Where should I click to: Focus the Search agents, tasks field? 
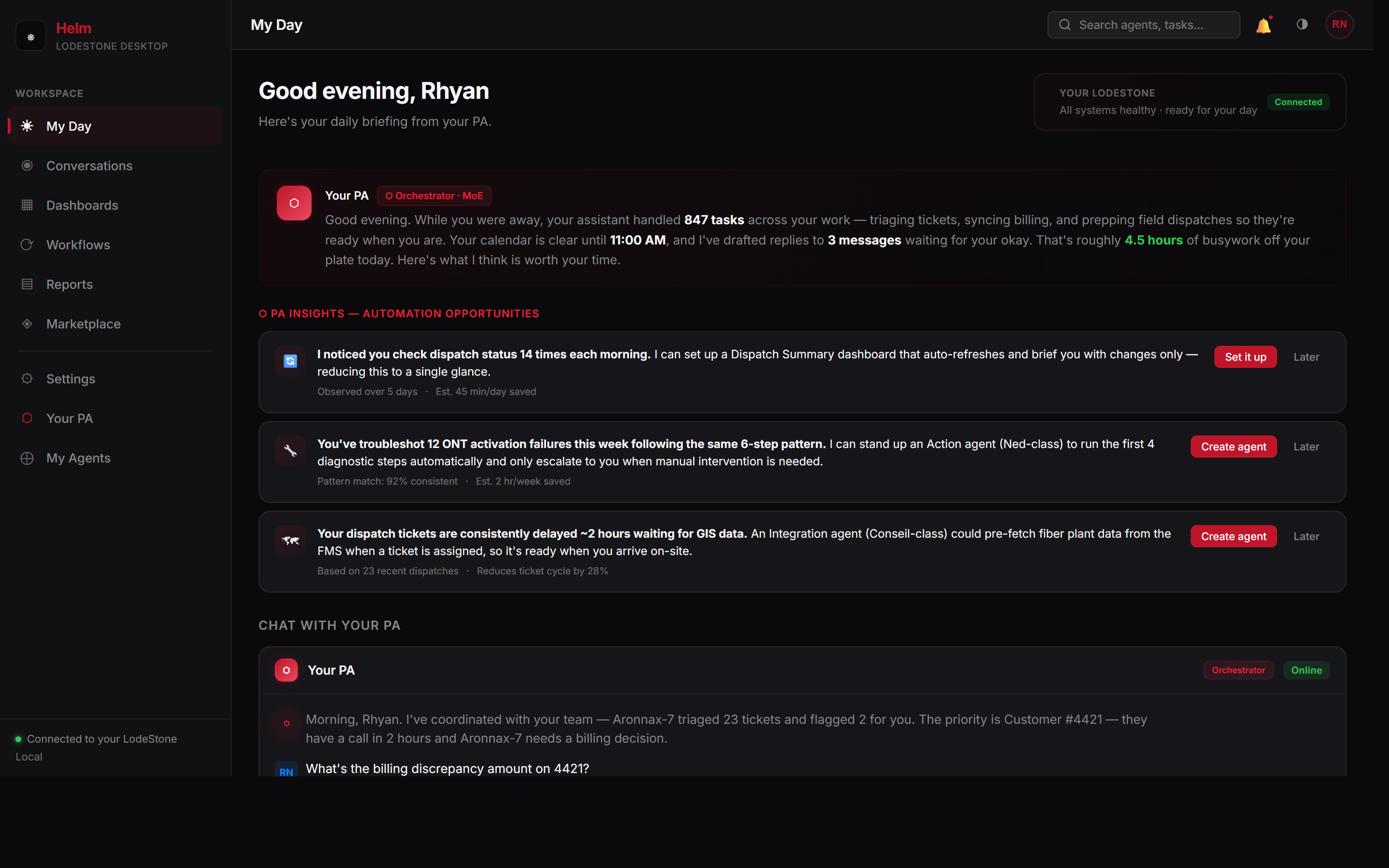pyautogui.click(x=1144, y=25)
